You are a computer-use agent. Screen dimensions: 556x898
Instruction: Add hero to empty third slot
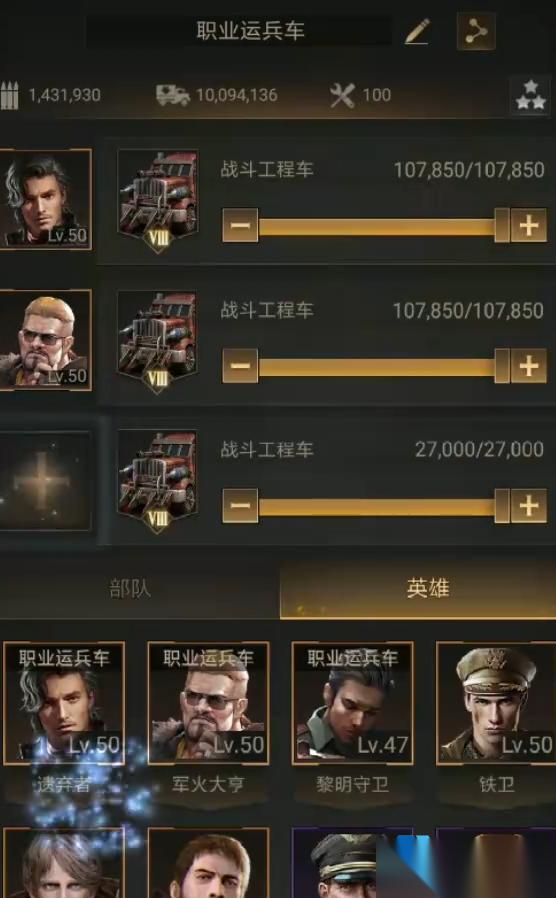(x=45, y=480)
